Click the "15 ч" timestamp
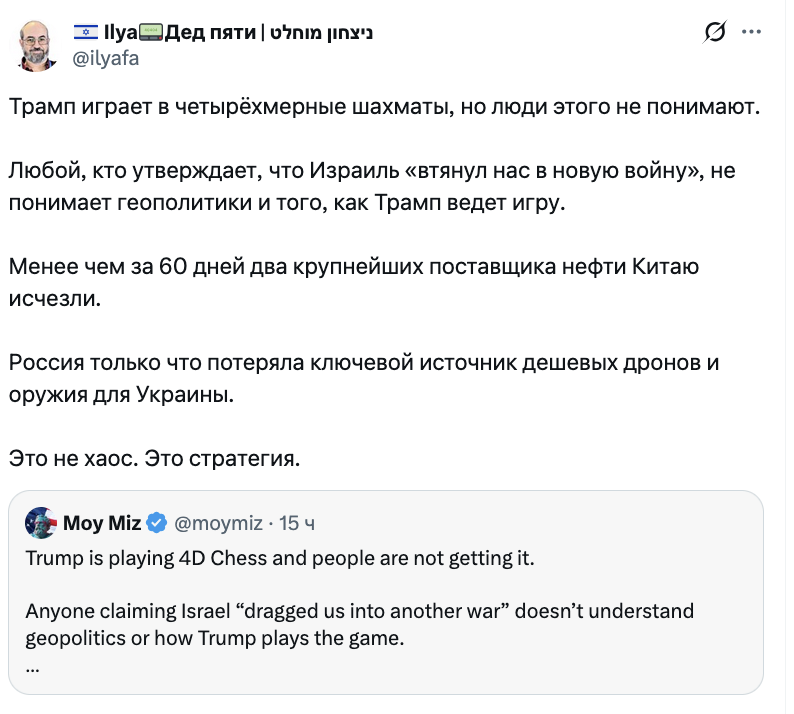 click(x=298, y=522)
